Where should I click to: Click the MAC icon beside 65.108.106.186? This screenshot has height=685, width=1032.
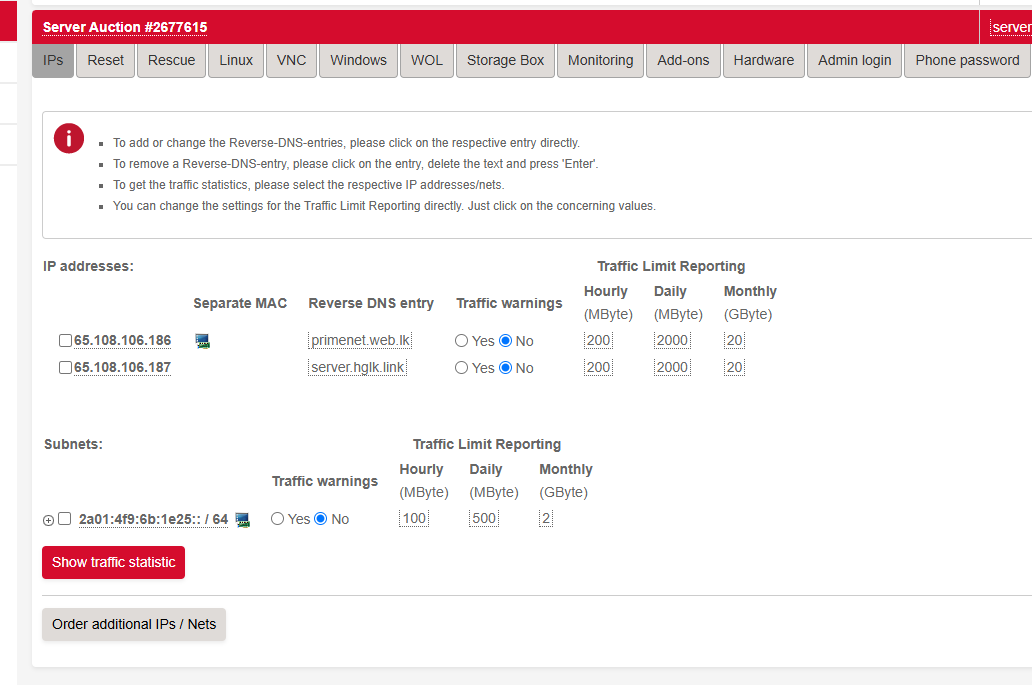coord(203,341)
